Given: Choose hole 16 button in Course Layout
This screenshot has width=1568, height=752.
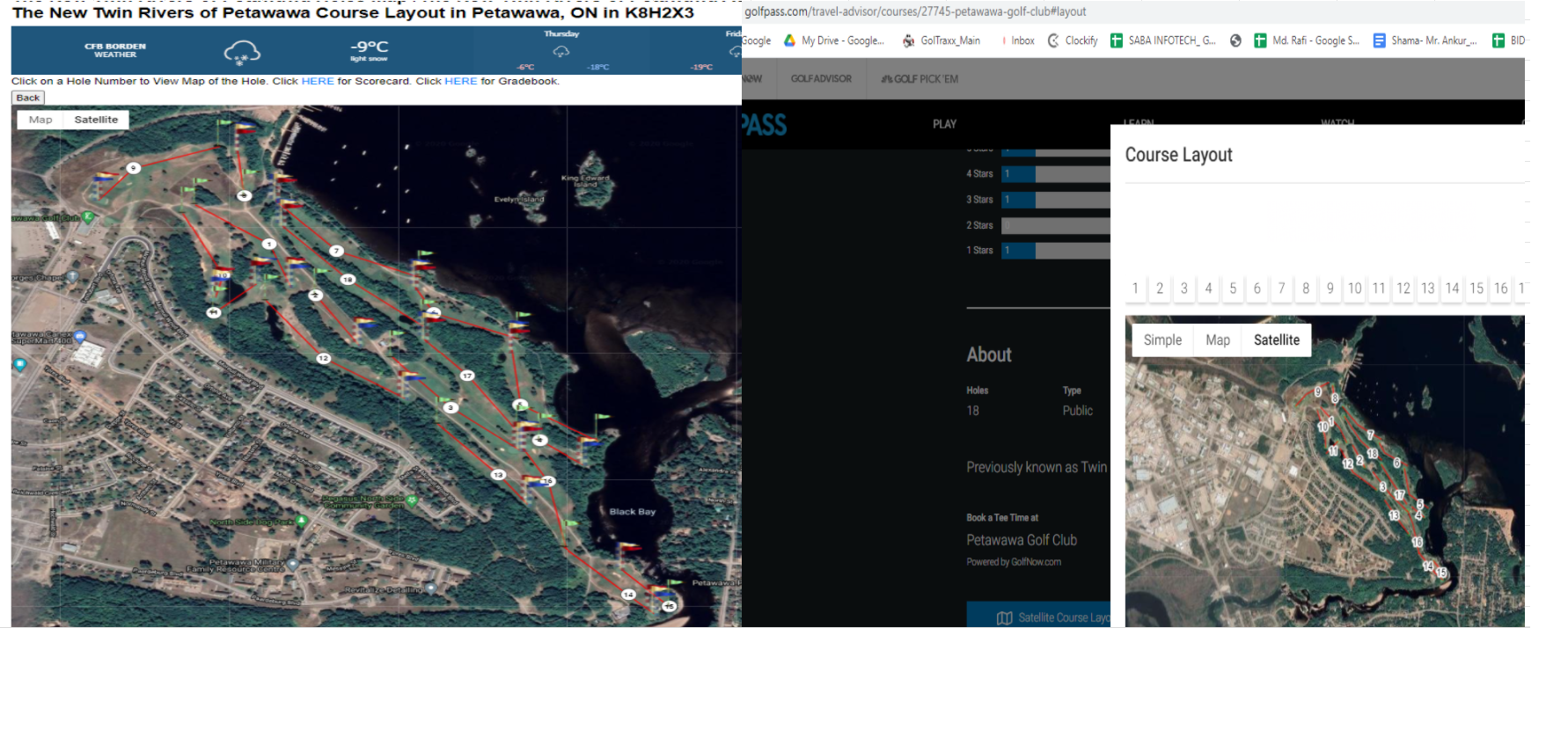Looking at the screenshot, I should coord(1501,288).
